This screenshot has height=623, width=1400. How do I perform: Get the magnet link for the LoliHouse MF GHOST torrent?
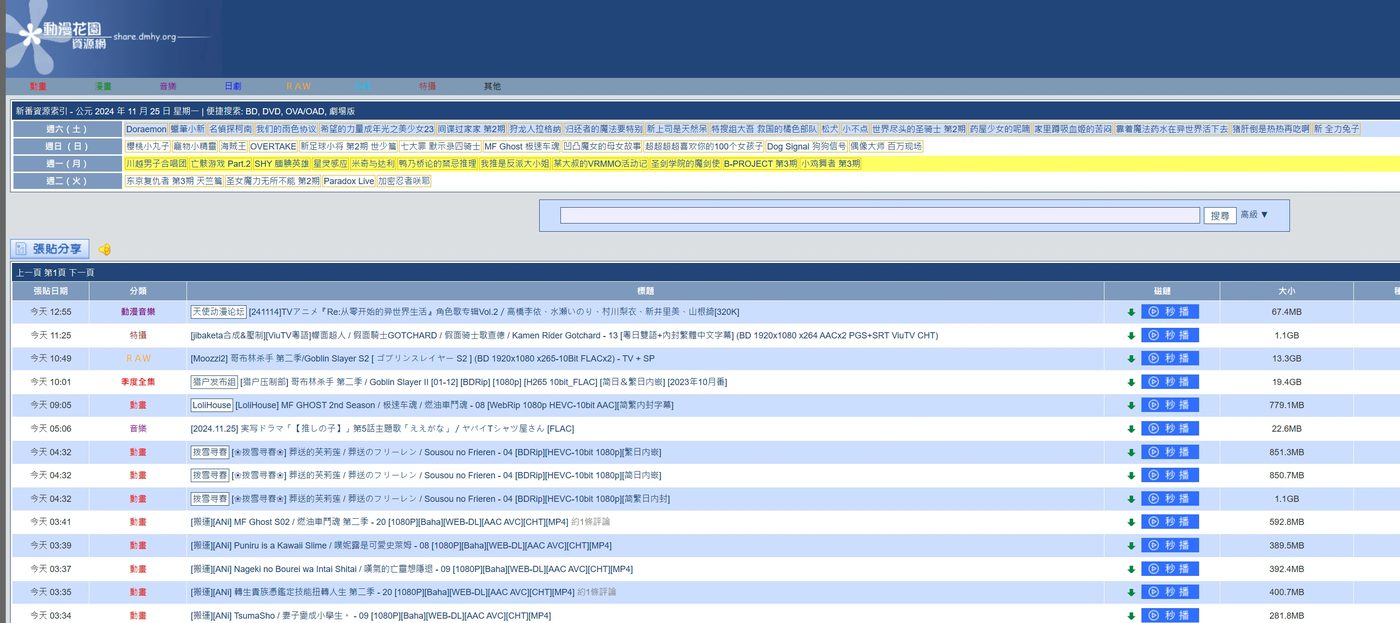1131,405
